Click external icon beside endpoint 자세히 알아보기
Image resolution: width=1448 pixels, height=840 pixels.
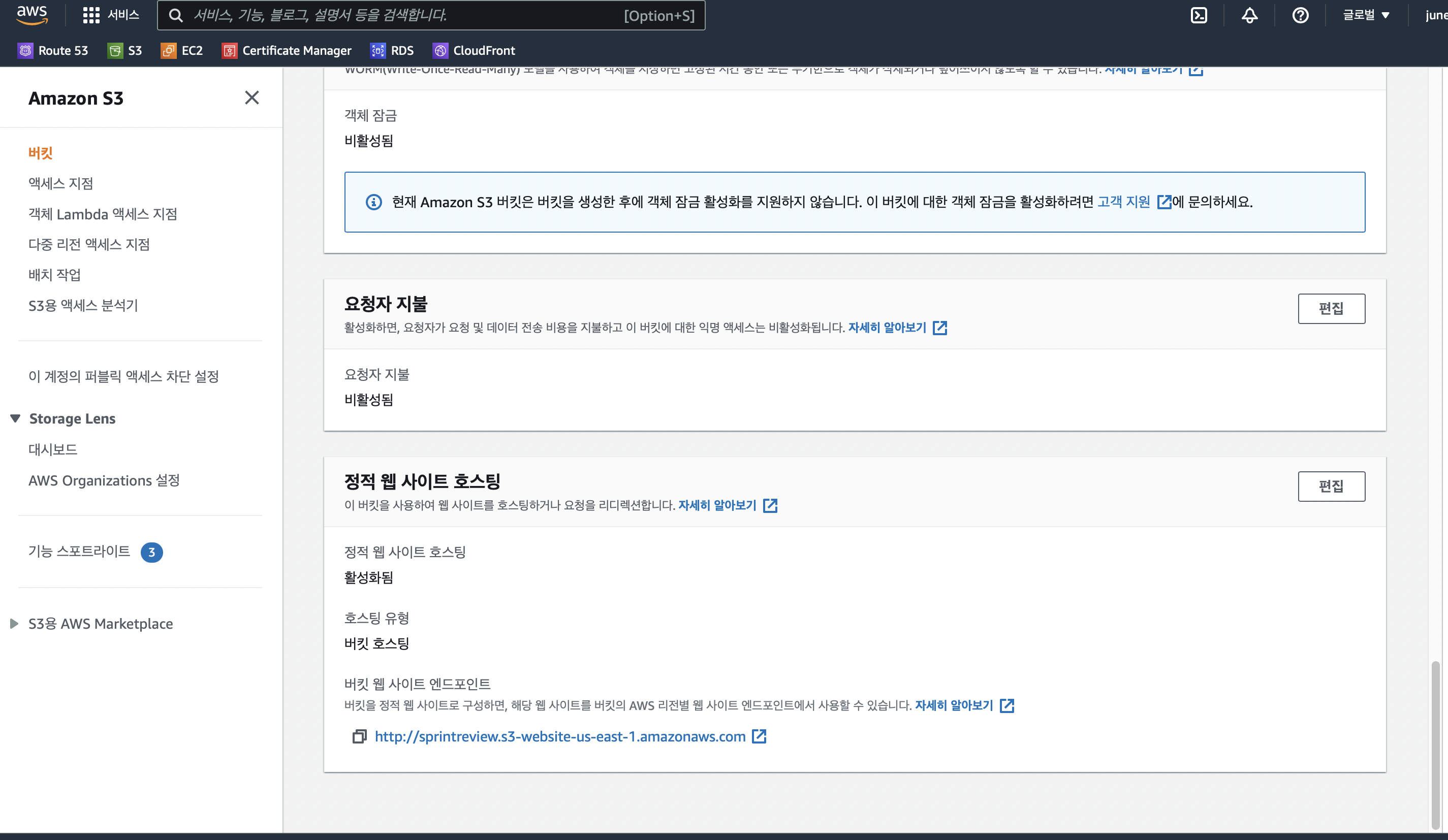1006,705
